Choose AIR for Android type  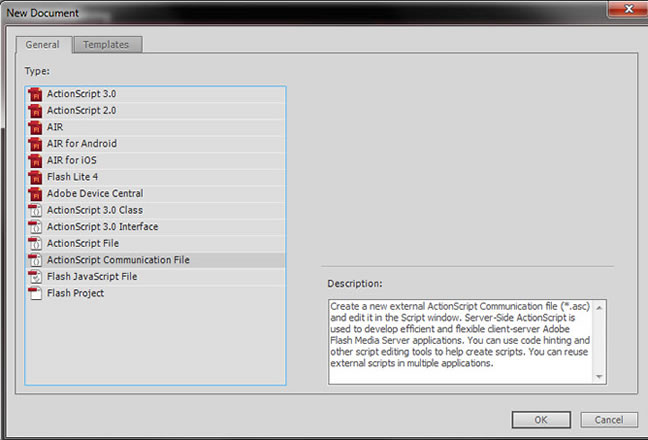(x=155, y=144)
